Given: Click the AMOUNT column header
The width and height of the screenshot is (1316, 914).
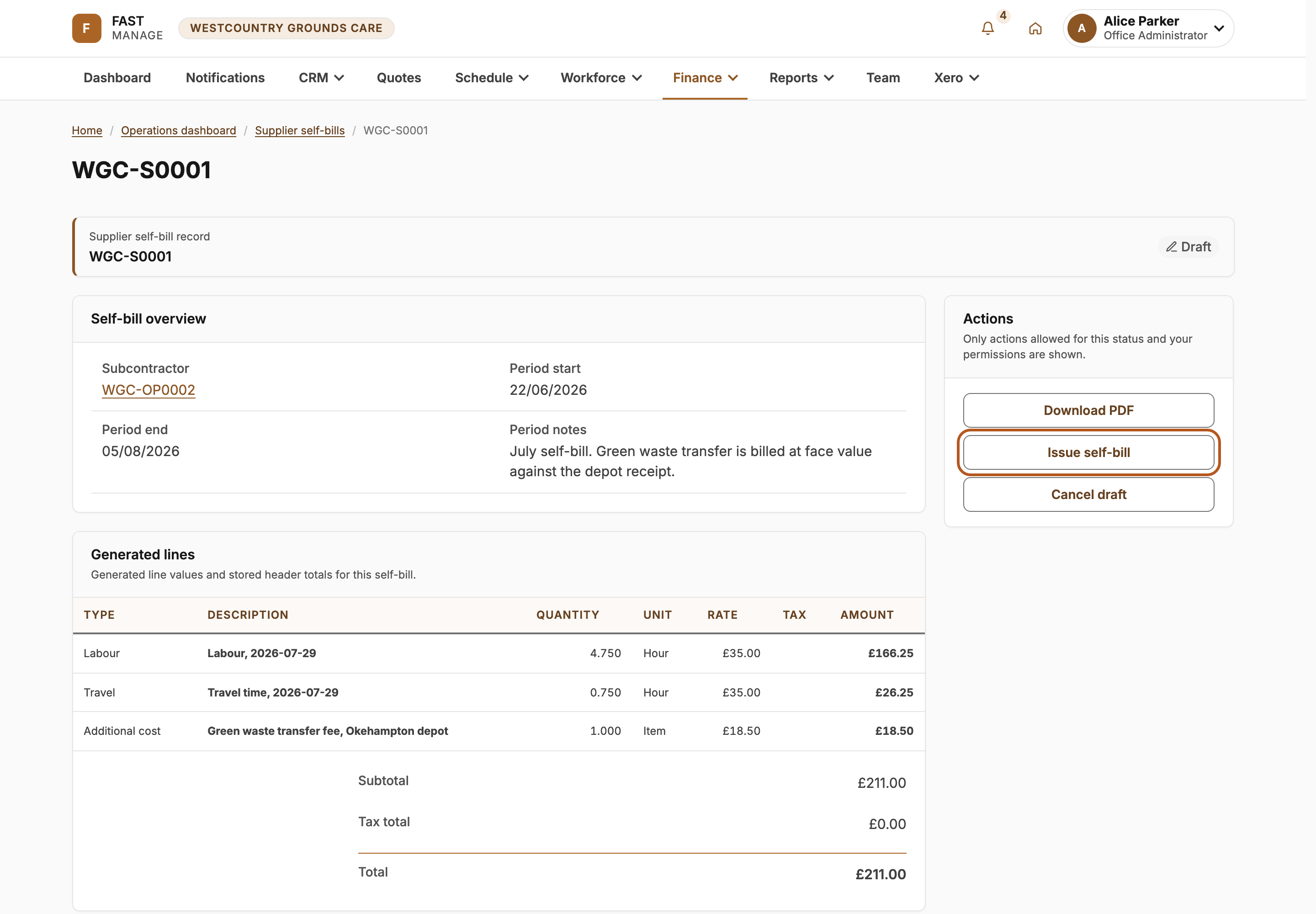Looking at the screenshot, I should pos(867,615).
